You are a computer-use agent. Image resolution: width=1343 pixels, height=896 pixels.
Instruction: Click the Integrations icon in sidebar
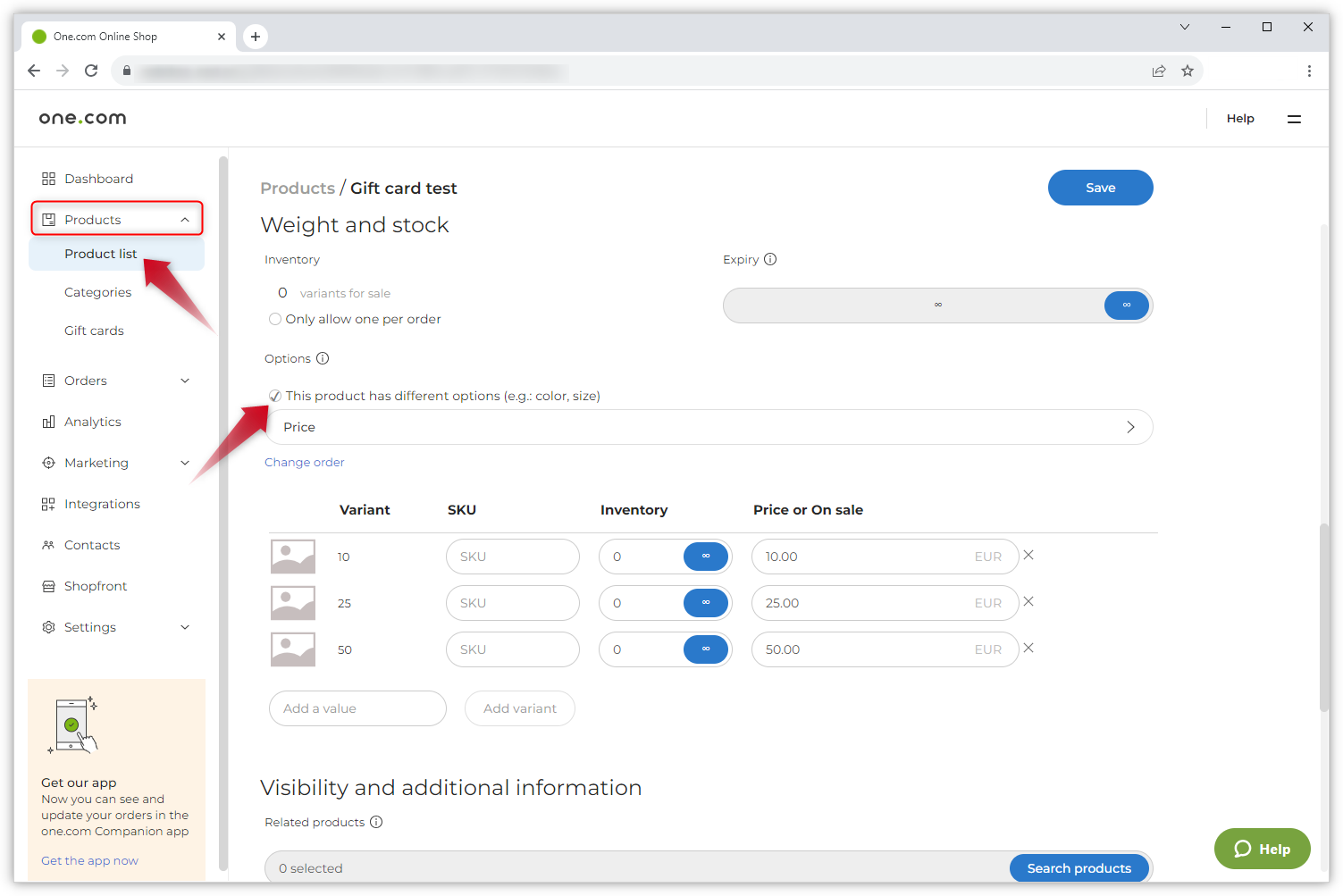click(x=48, y=504)
